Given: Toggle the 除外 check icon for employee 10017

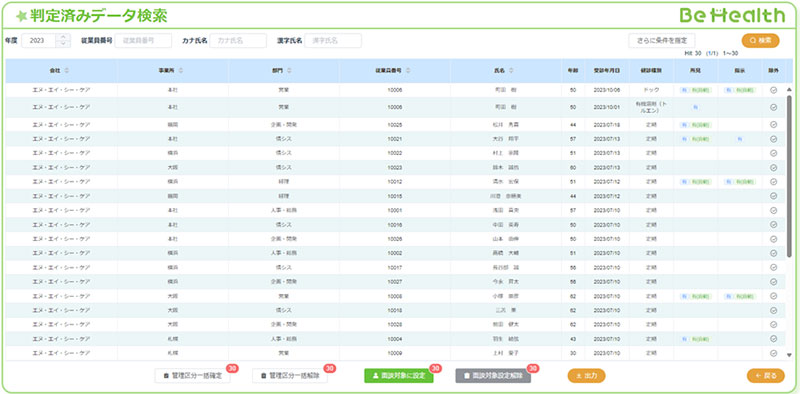Looking at the screenshot, I should (773, 267).
